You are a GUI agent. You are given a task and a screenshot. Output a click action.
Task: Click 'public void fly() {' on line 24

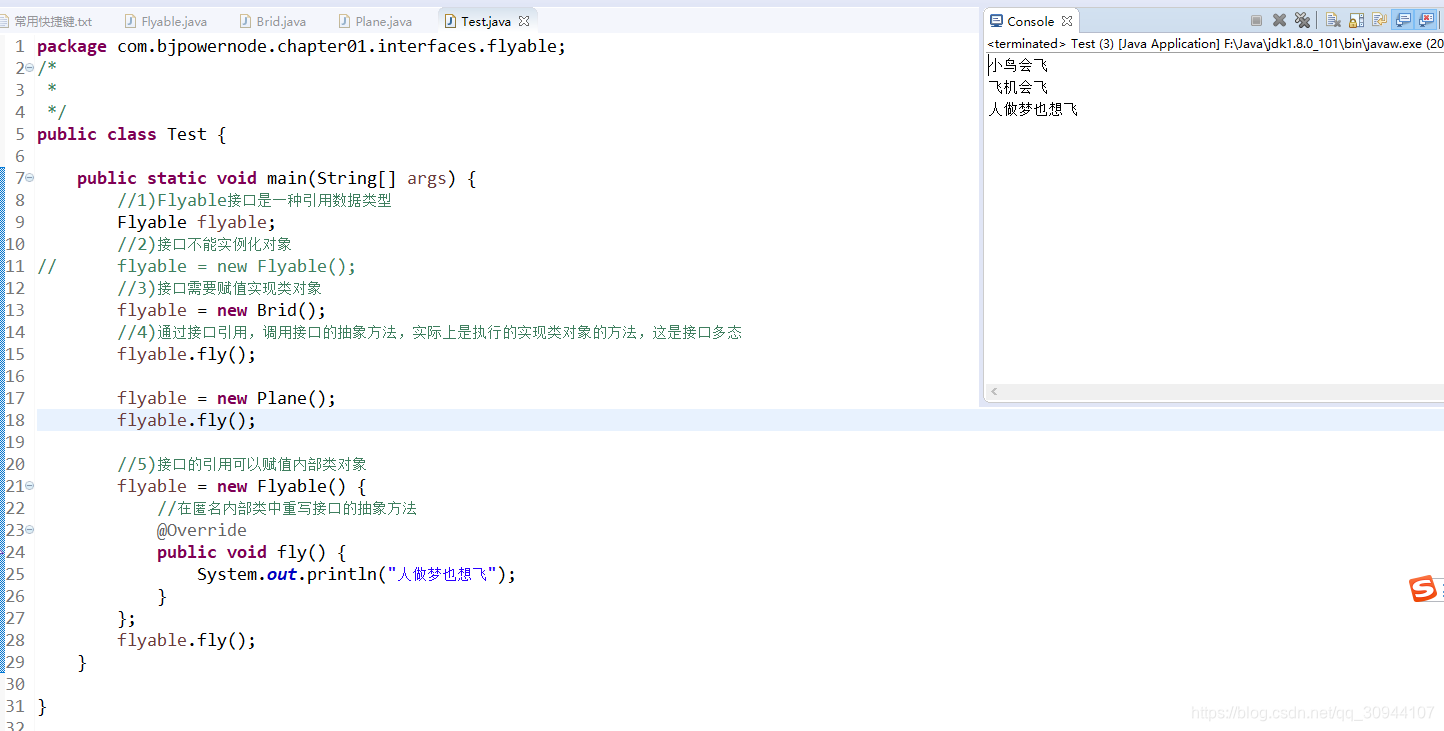coord(252,552)
